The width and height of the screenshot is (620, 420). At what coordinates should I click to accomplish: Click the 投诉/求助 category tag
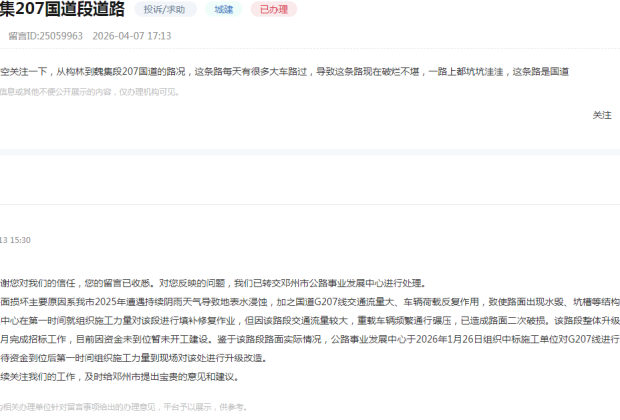point(165,9)
